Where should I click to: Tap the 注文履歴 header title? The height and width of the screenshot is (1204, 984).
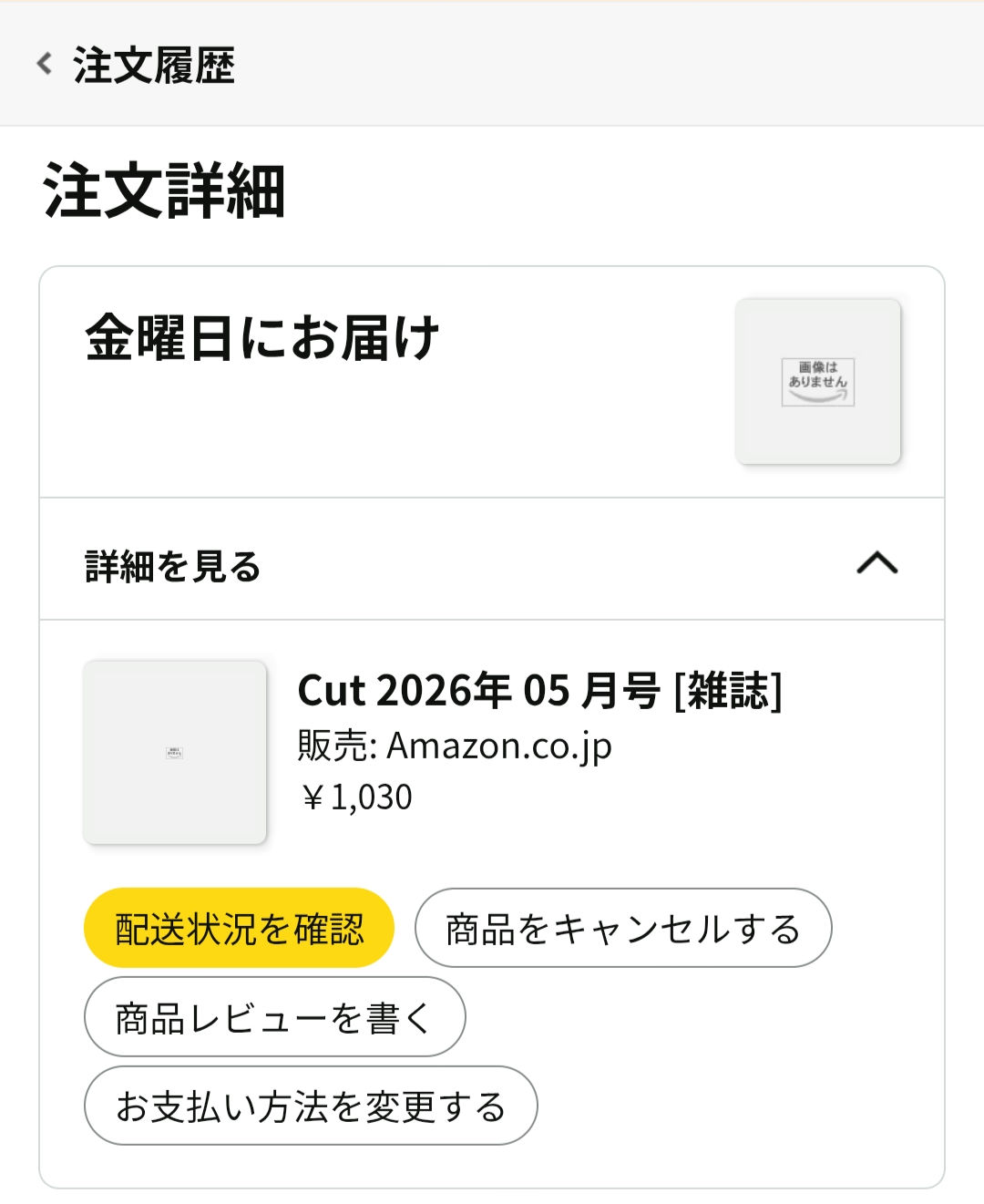154,66
